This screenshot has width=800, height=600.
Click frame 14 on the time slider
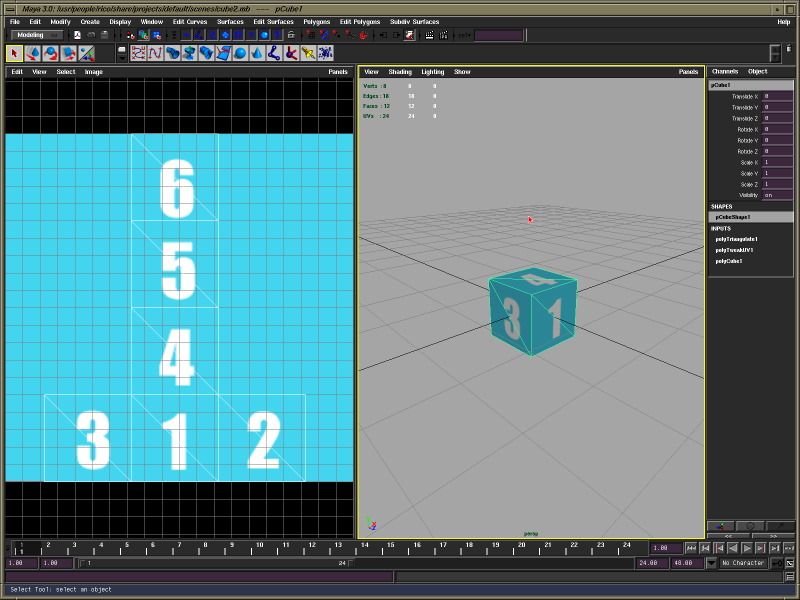click(365, 548)
